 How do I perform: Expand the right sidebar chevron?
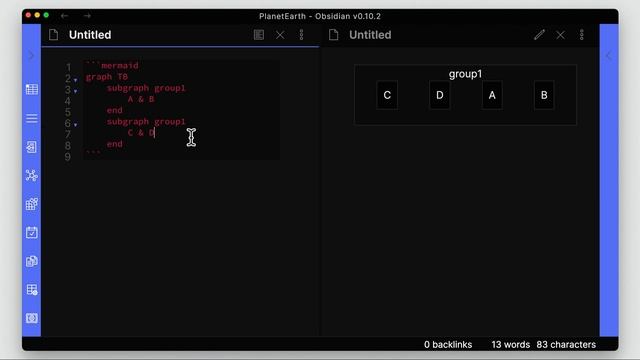point(609,55)
